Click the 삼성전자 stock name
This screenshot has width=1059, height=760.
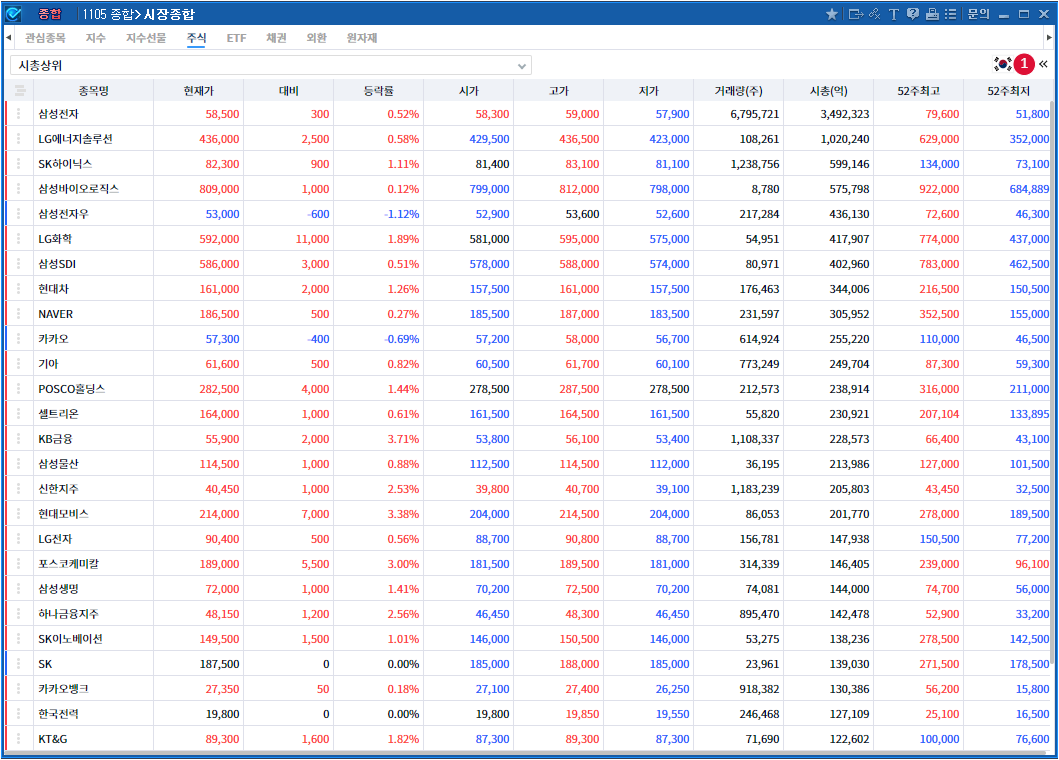point(58,114)
